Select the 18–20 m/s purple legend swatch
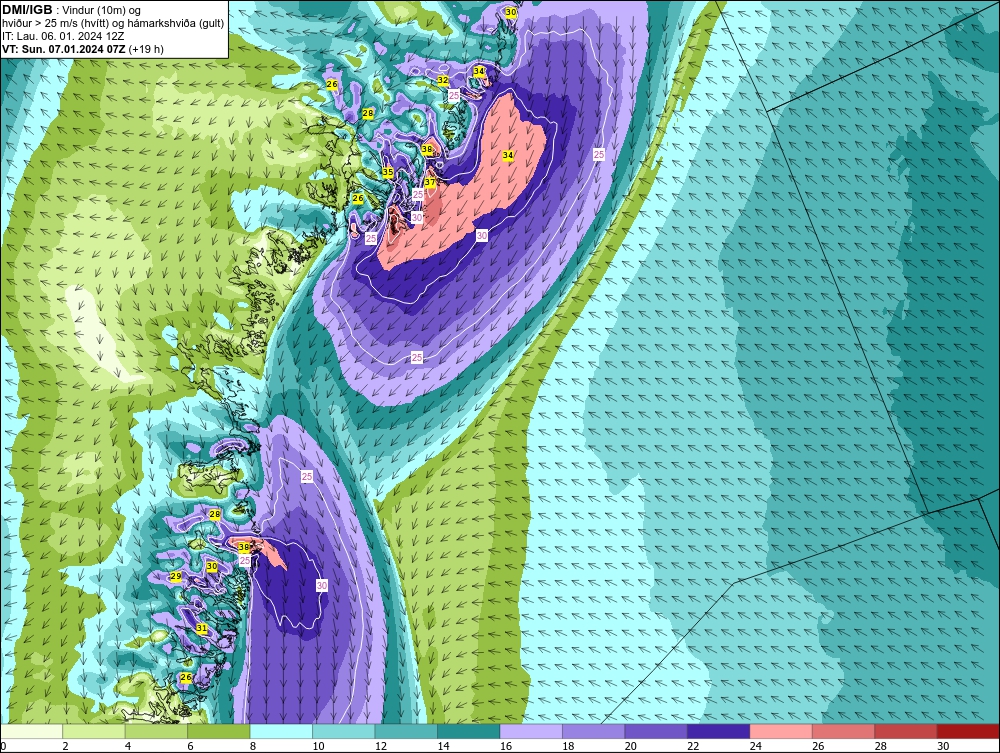This screenshot has width=1000, height=753. pyautogui.click(x=594, y=731)
